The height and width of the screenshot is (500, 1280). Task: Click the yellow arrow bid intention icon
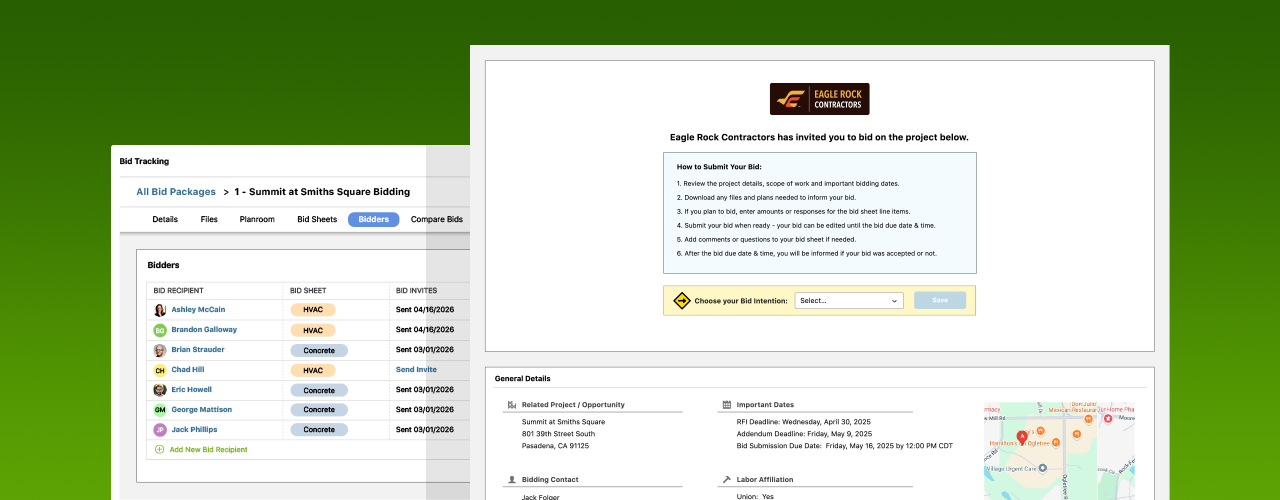681,300
